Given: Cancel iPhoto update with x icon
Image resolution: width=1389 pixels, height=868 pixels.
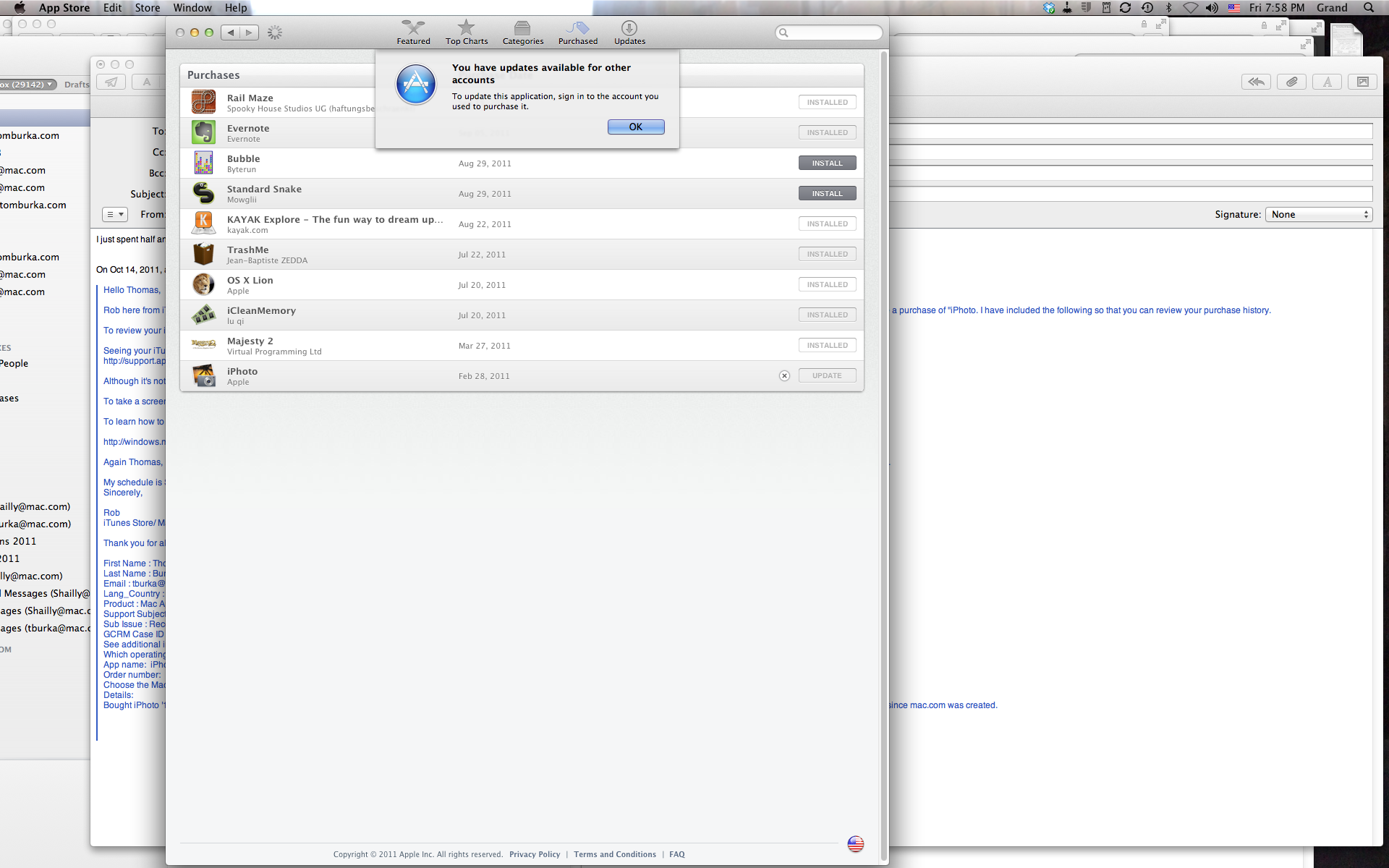Looking at the screenshot, I should point(784,376).
